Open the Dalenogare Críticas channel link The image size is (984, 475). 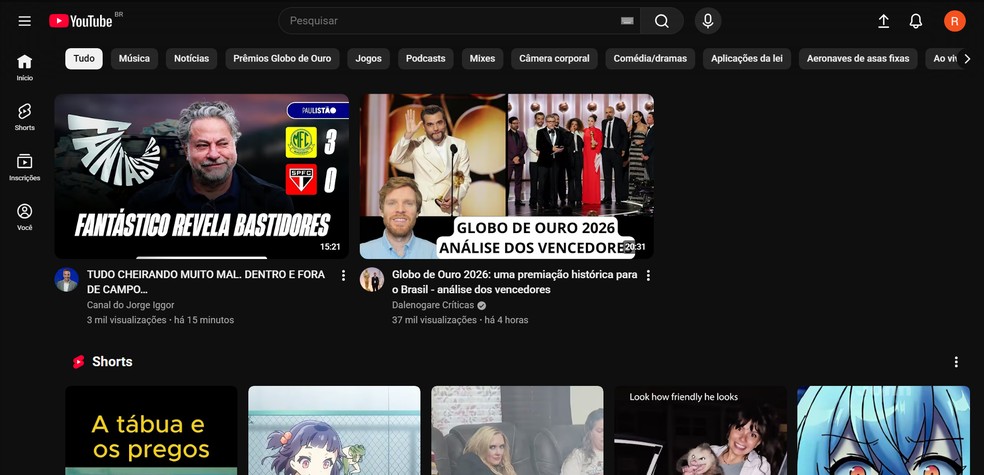433,305
